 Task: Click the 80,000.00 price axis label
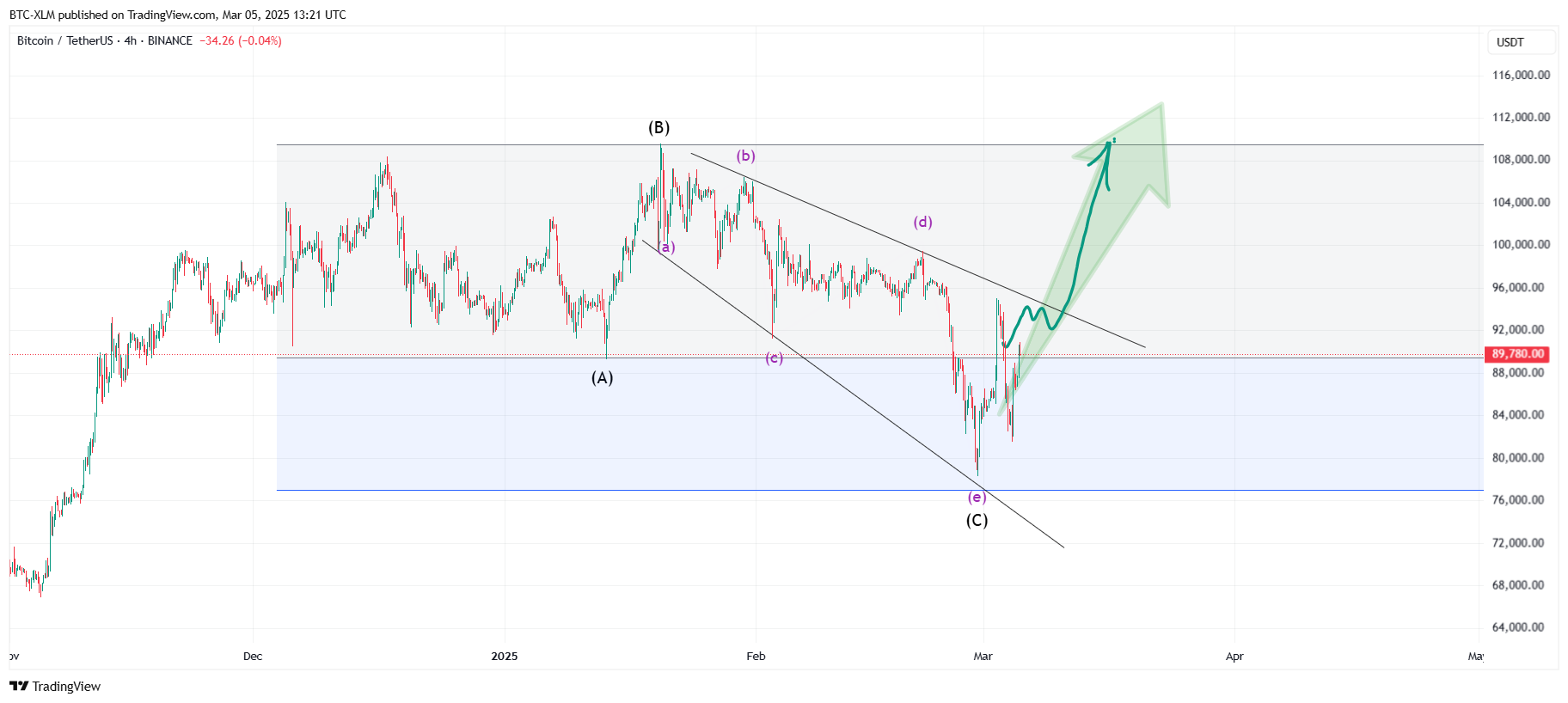click(1518, 457)
